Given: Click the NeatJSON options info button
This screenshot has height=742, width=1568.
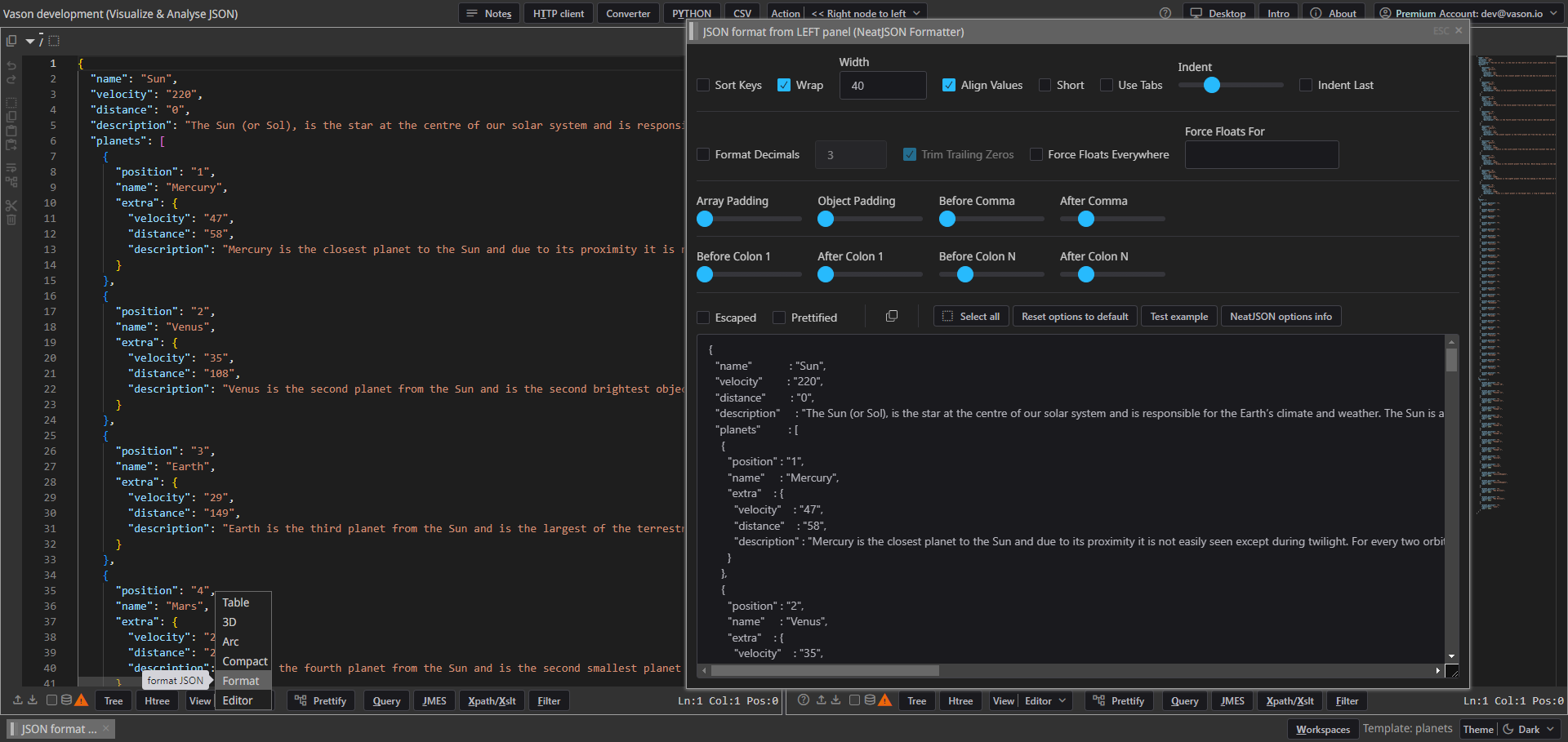Looking at the screenshot, I should coord(1280,317).
